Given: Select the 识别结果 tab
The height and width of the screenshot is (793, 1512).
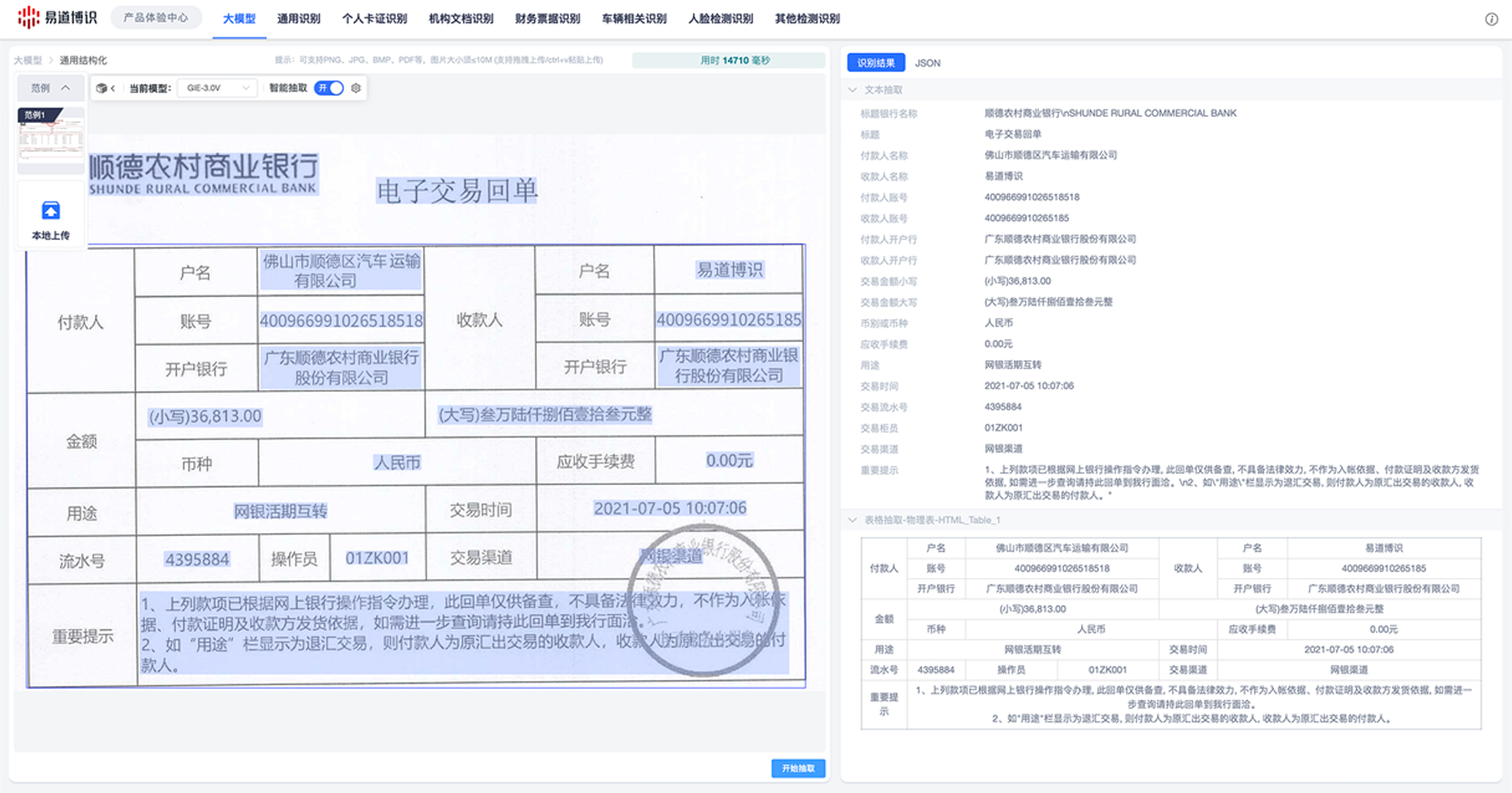Looking at the screenshot, I should [x=876, y=63].
